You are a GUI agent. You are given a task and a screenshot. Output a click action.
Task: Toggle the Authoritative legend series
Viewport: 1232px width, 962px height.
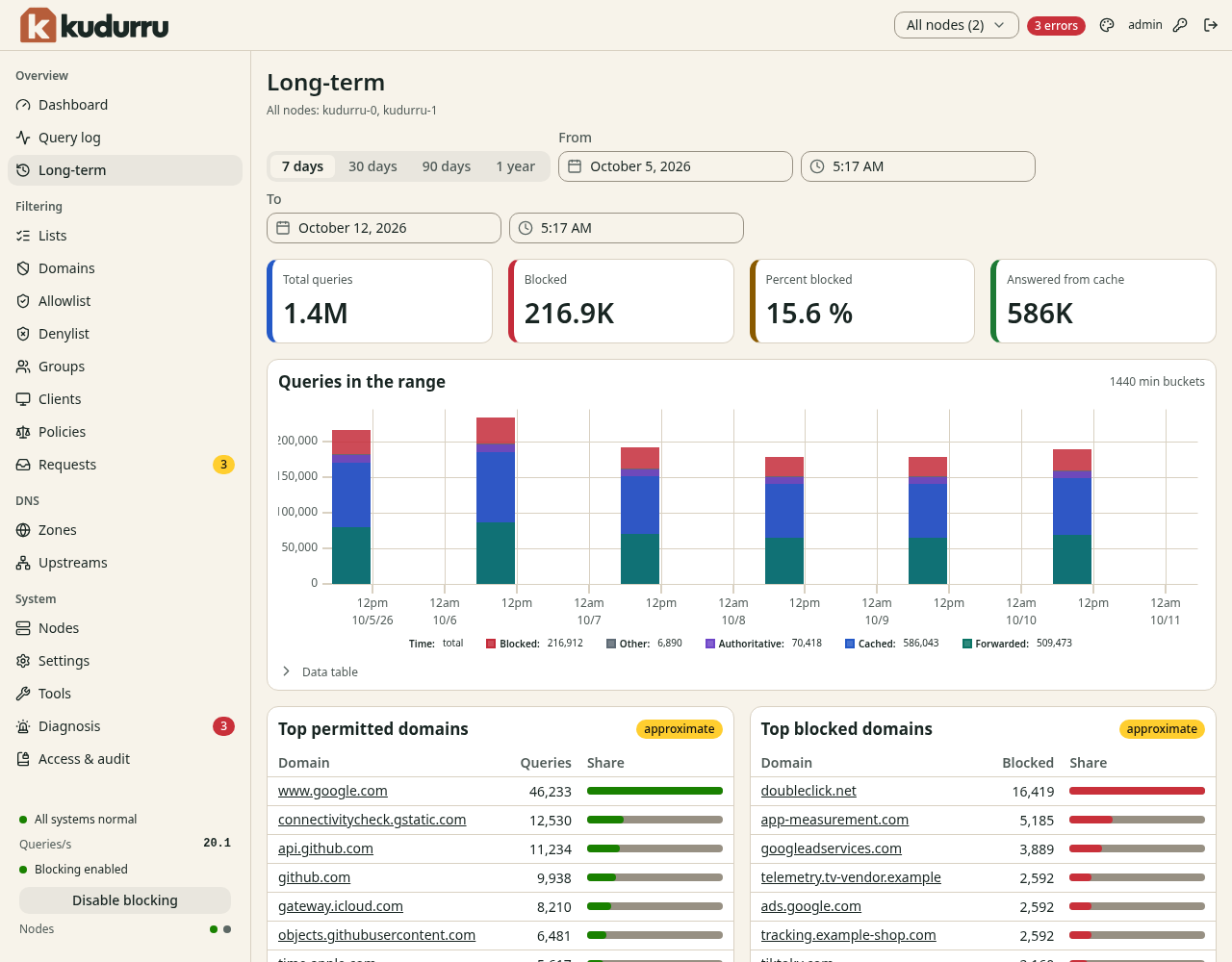(763, 644)
